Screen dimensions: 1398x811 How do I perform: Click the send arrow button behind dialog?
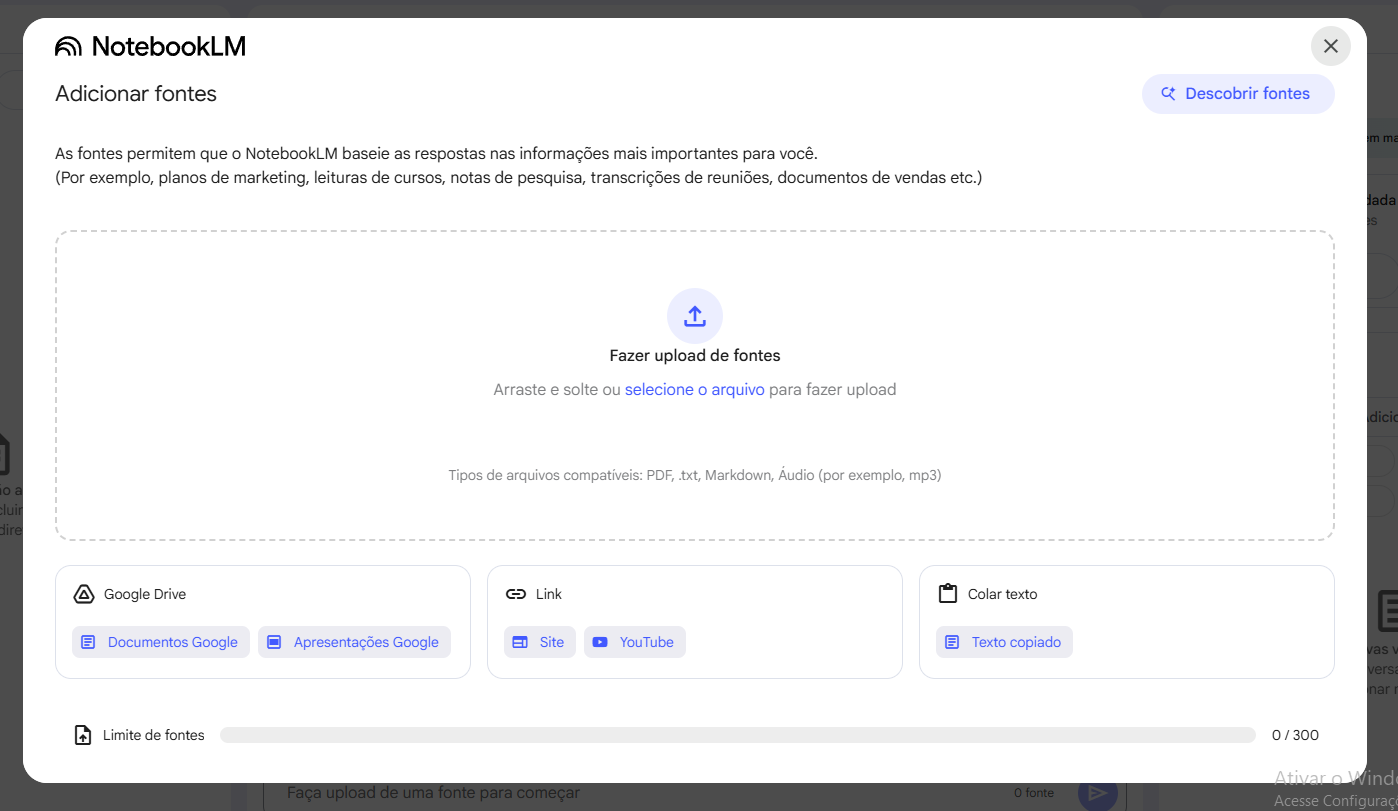(x=1097, y=793)
